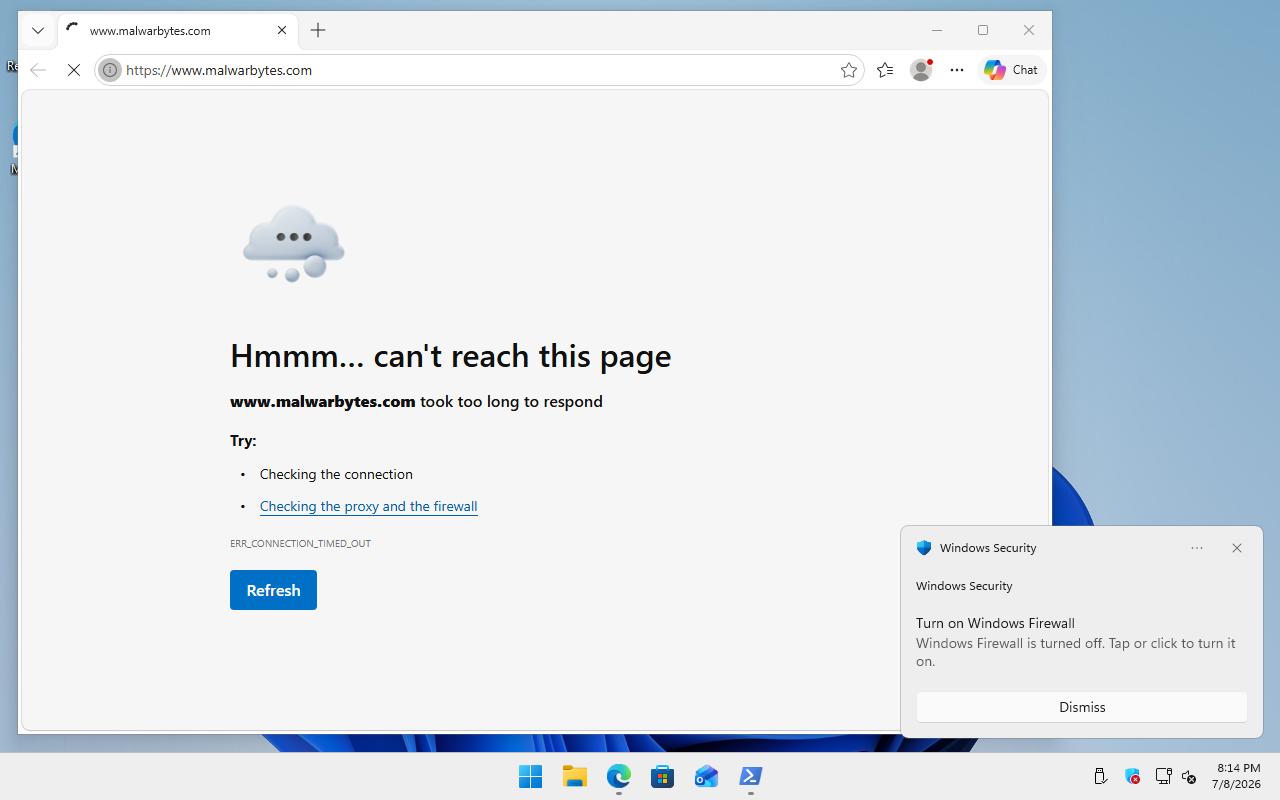1280x800 pixels.
Task: Switch to Microsoft Edge on taskbar
Action: point(618,776)
